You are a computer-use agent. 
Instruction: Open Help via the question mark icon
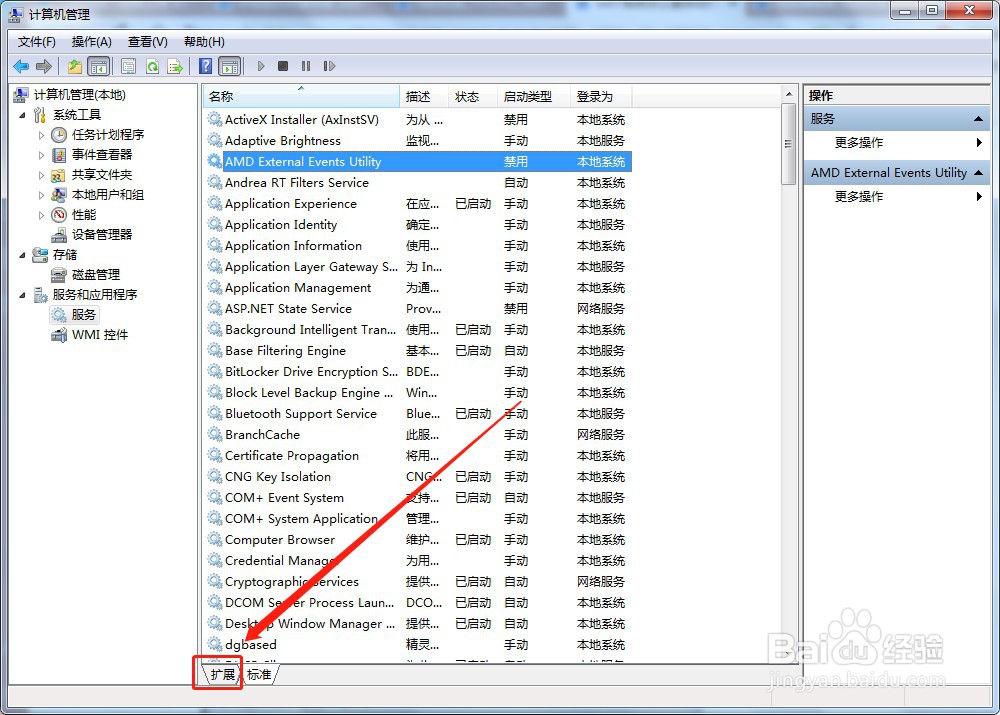204,66
